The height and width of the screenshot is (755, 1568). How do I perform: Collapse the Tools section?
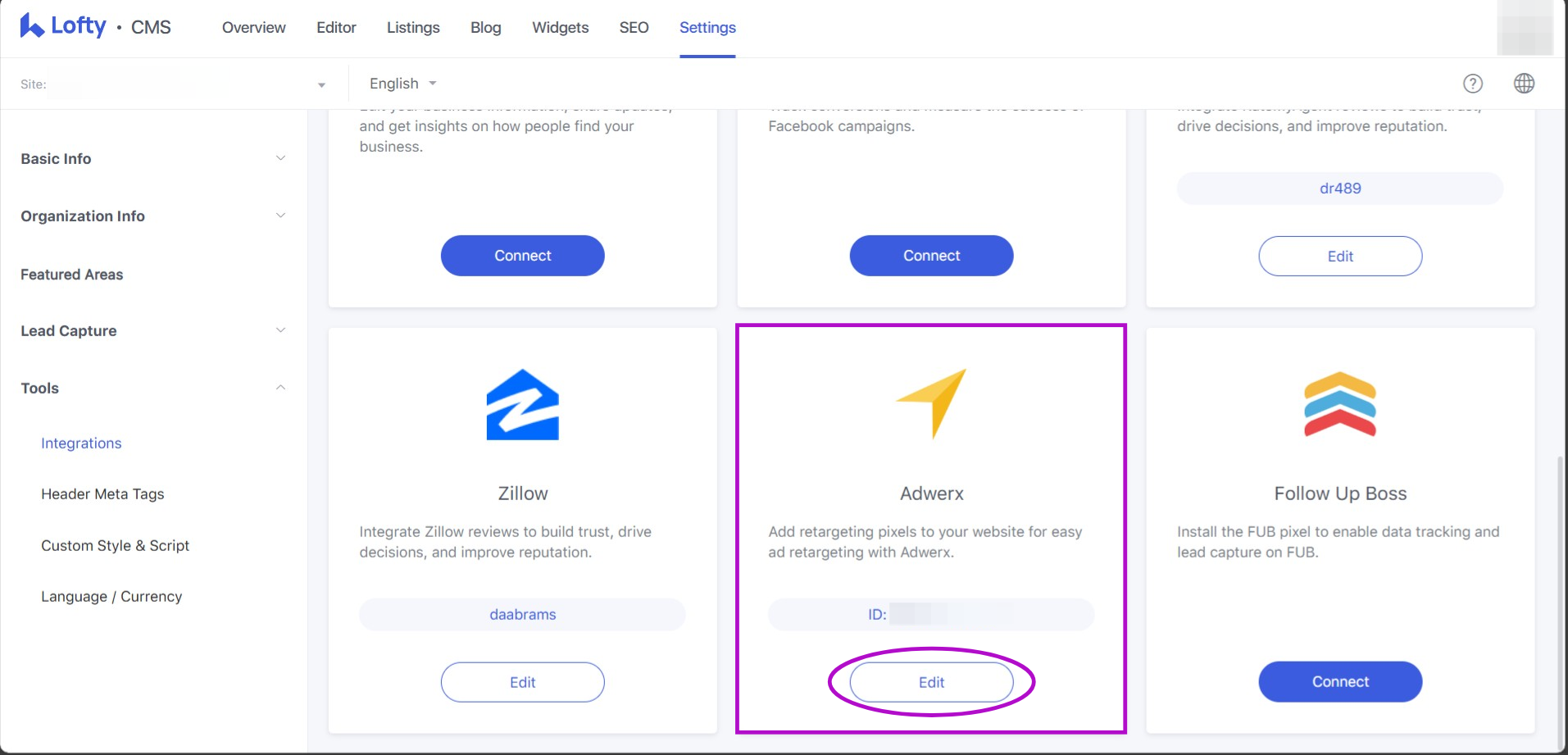tap(280, 388)
